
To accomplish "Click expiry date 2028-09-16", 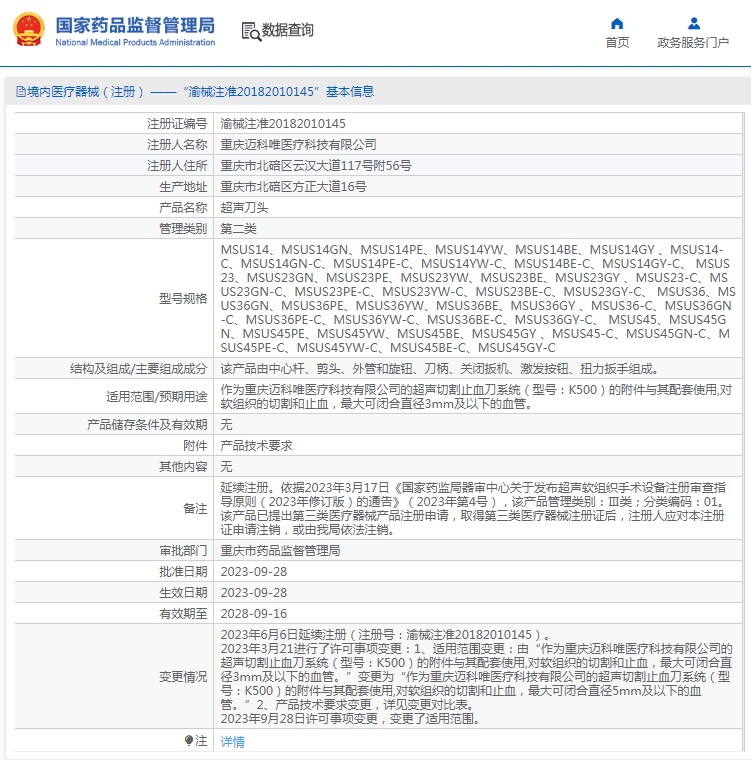I will (x=254, y=614).
